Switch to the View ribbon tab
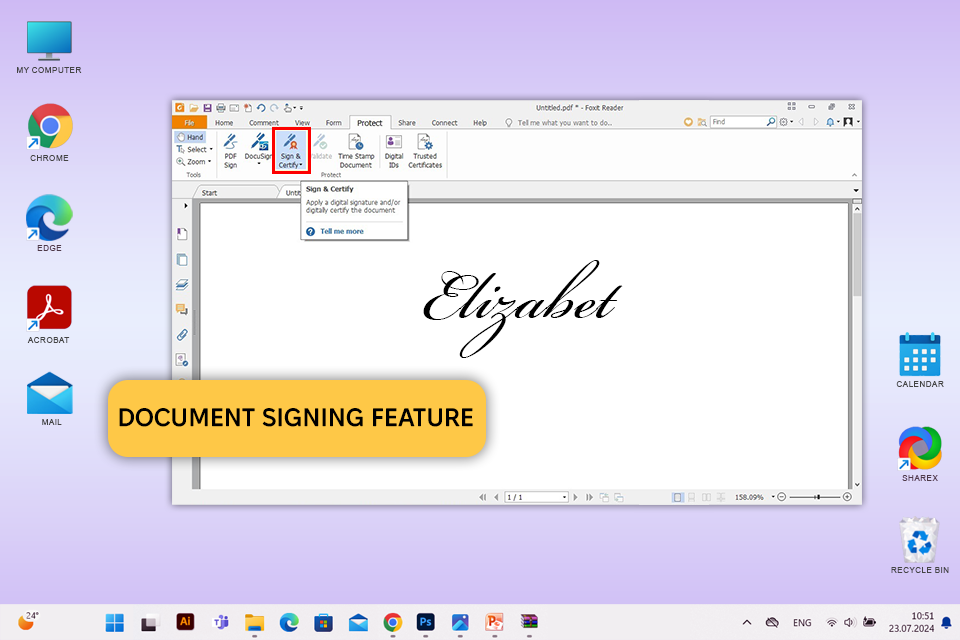The height and width of the screenshot is (640, 960). [302, 122]
